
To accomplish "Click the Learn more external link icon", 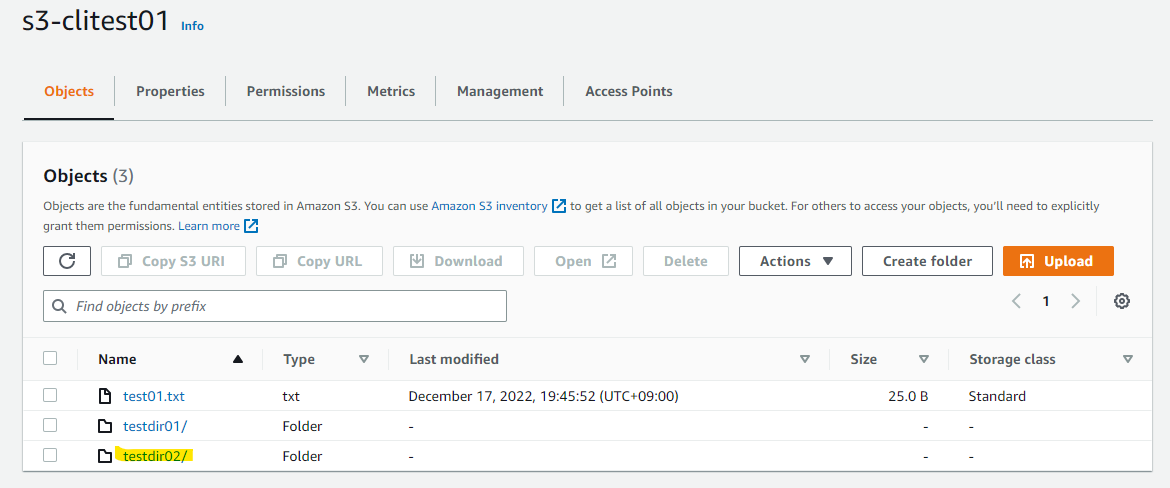I will tap(251, 225).
